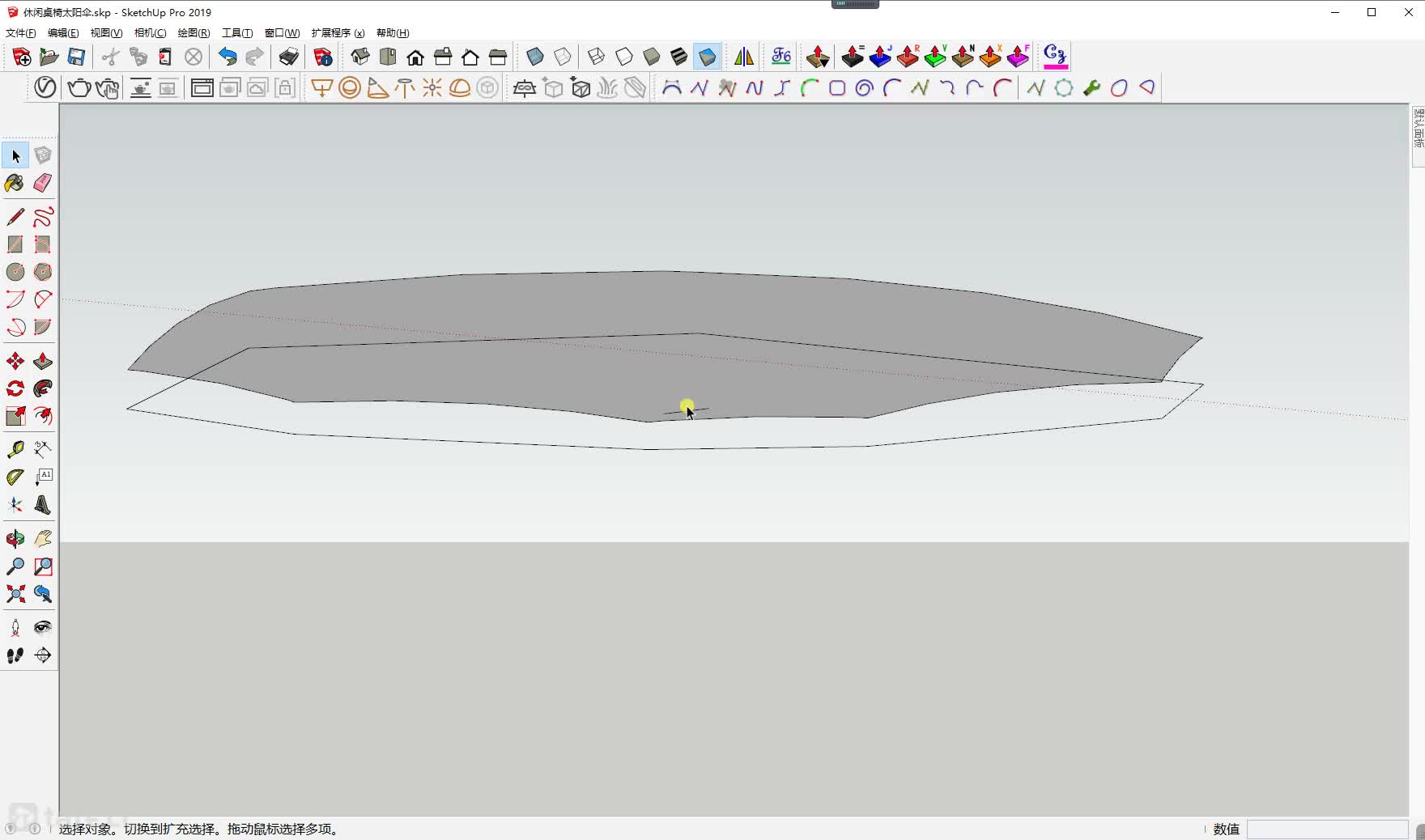This screenshot has height=840, width=1425.
Task: Enable Shaded With Textures style
Action: [x=679, y=57]
